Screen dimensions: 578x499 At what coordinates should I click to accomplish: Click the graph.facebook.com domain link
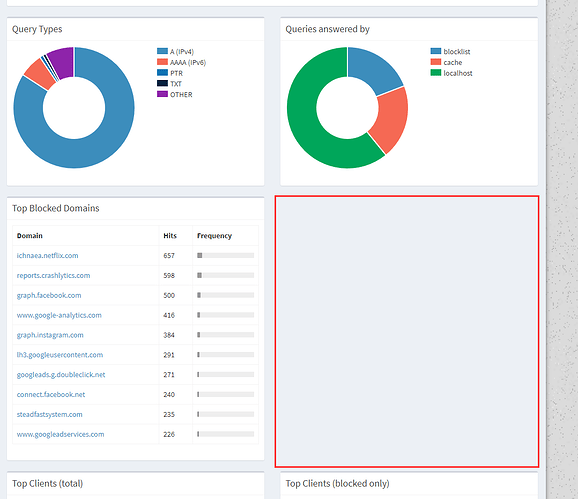pos(49,295)
